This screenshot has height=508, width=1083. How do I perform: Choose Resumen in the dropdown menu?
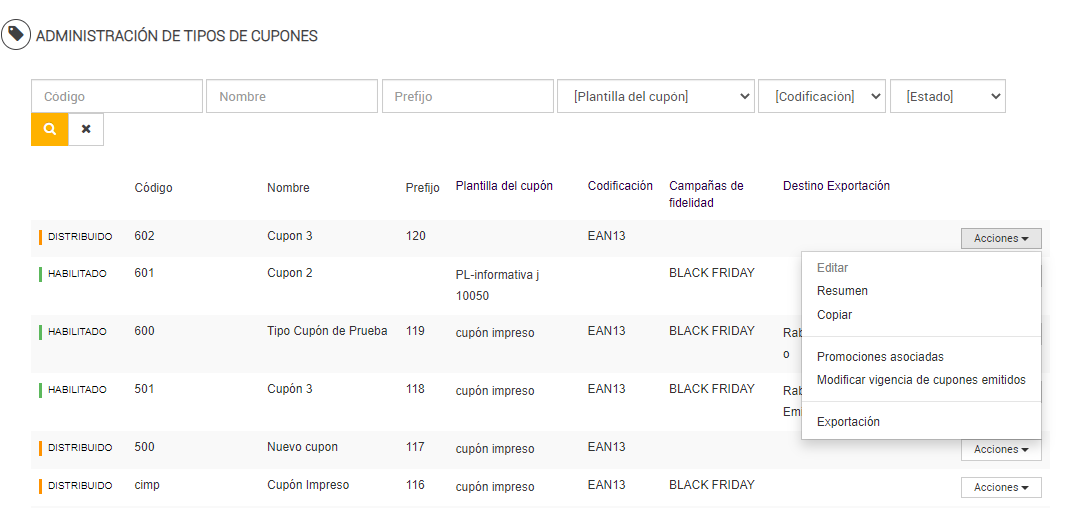[842, 291]
